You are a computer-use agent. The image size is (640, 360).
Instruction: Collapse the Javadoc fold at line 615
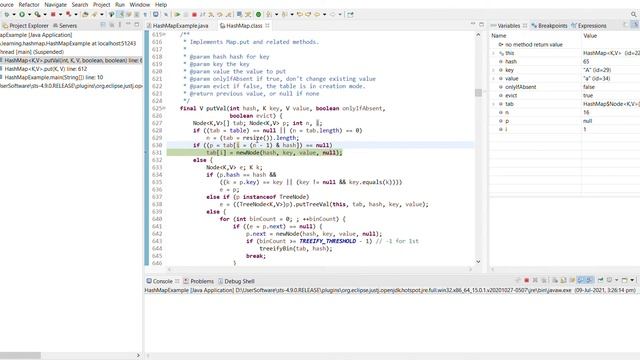pos(164,35)
